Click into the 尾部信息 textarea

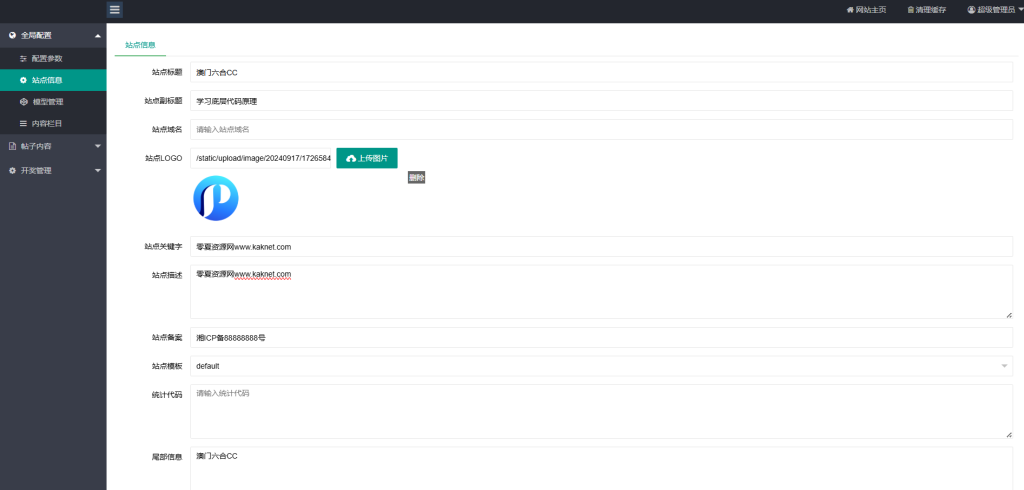pos(601,468)
